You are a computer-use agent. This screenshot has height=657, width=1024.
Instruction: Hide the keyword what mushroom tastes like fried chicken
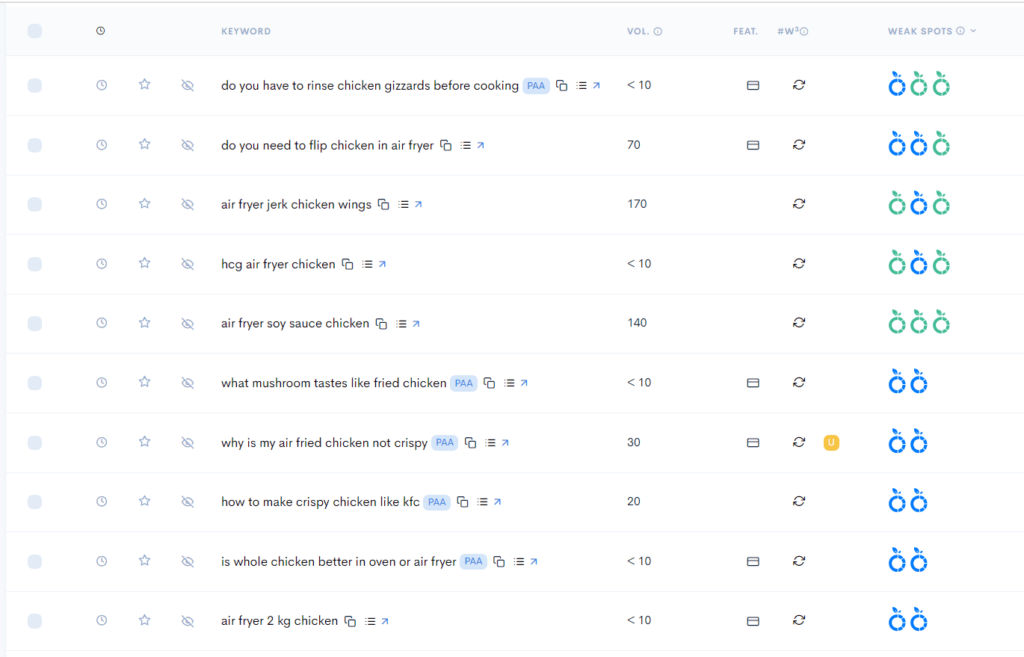[x=188, y=382]
